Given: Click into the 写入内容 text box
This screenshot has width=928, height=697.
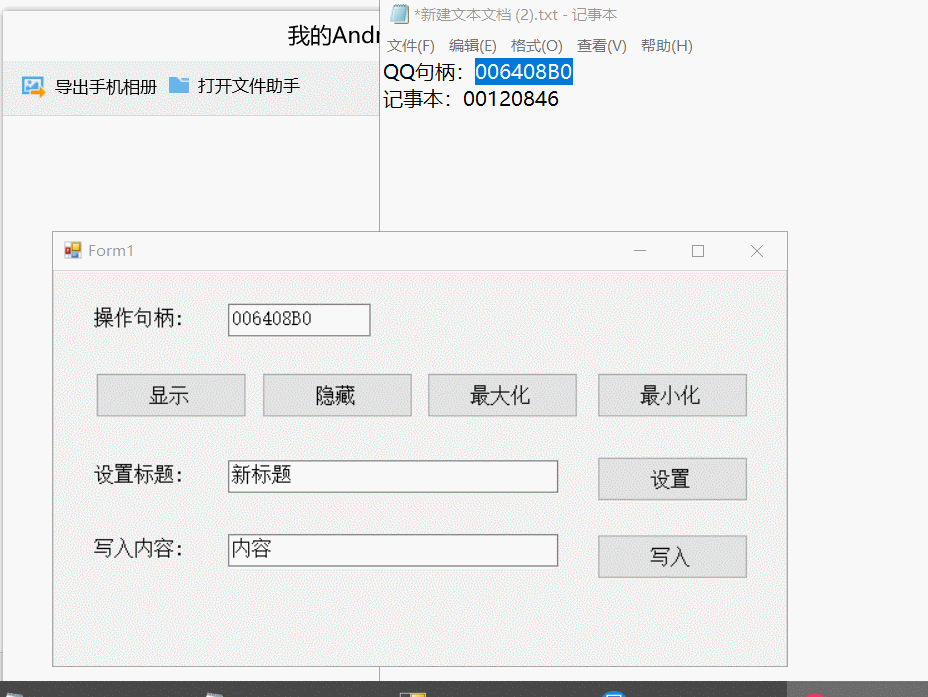Looking at the screenshot, I should 392,550.
